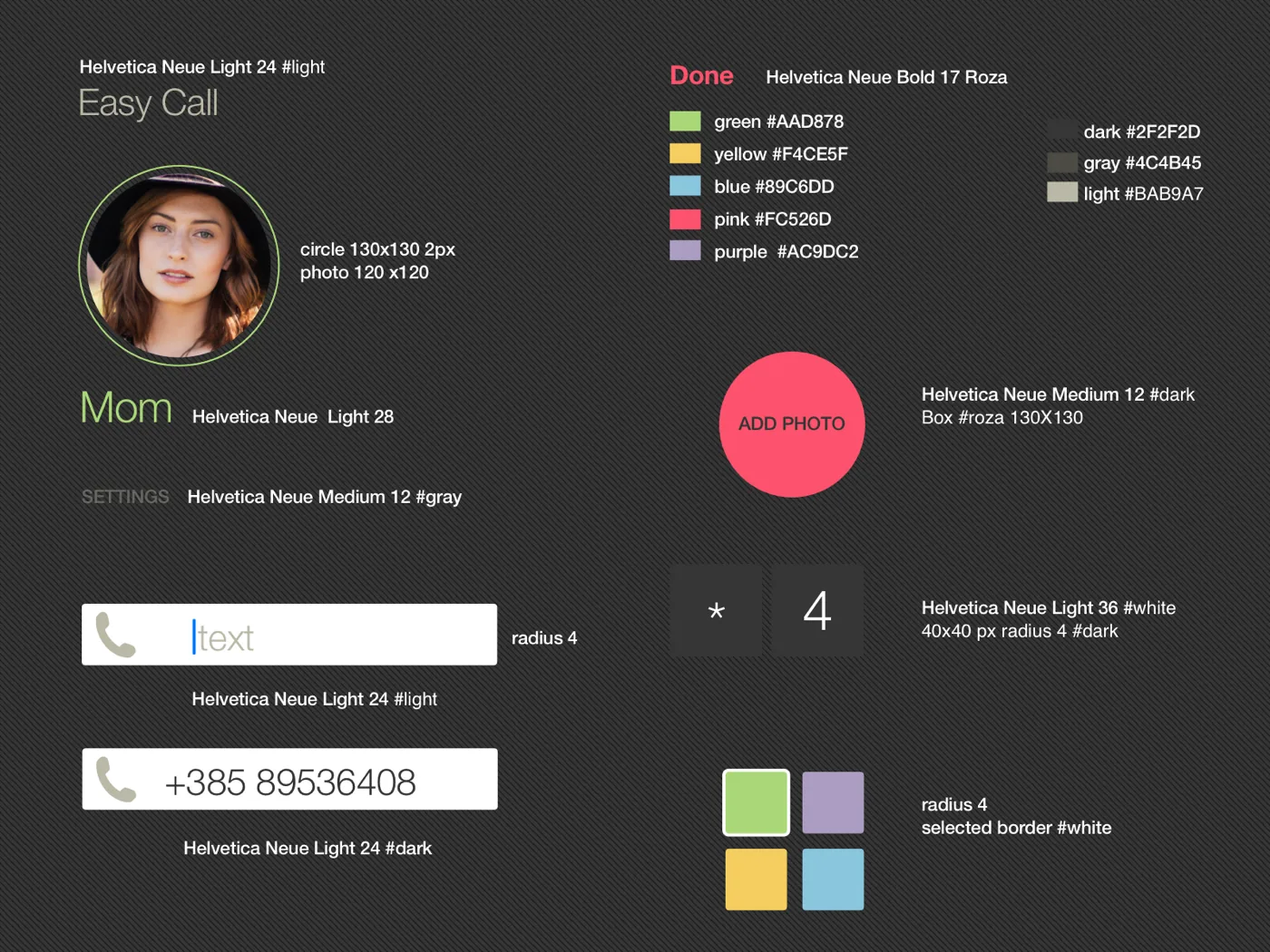The height and width of the screenshot is (952, 1270).
Task: Click inside the placeholder 'text' input field
Action: [x=289, y=635]
